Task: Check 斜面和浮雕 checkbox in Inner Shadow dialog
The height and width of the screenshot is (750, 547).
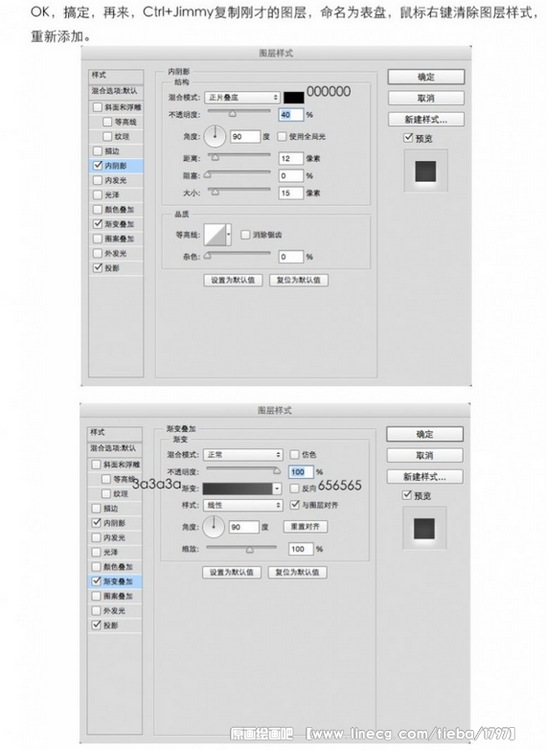Action: [x=98, y=107]
